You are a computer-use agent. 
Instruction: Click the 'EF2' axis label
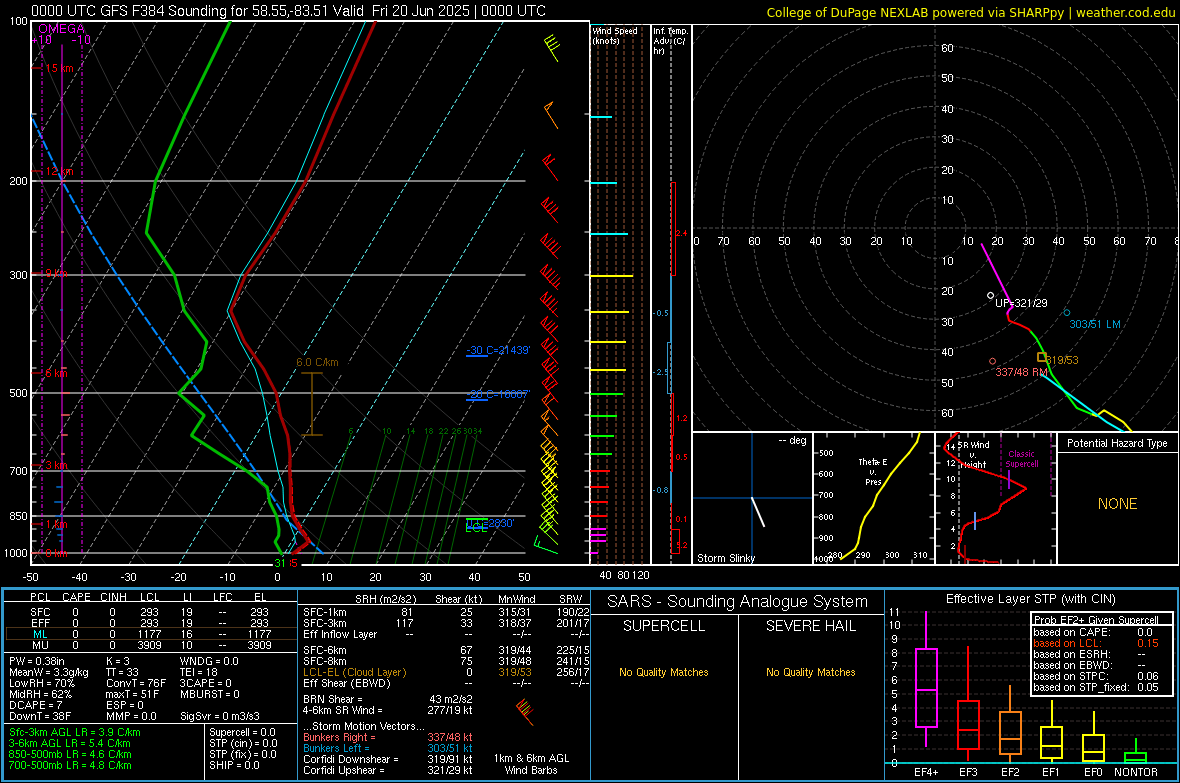pyautogui.click(x=1010, y=772)
